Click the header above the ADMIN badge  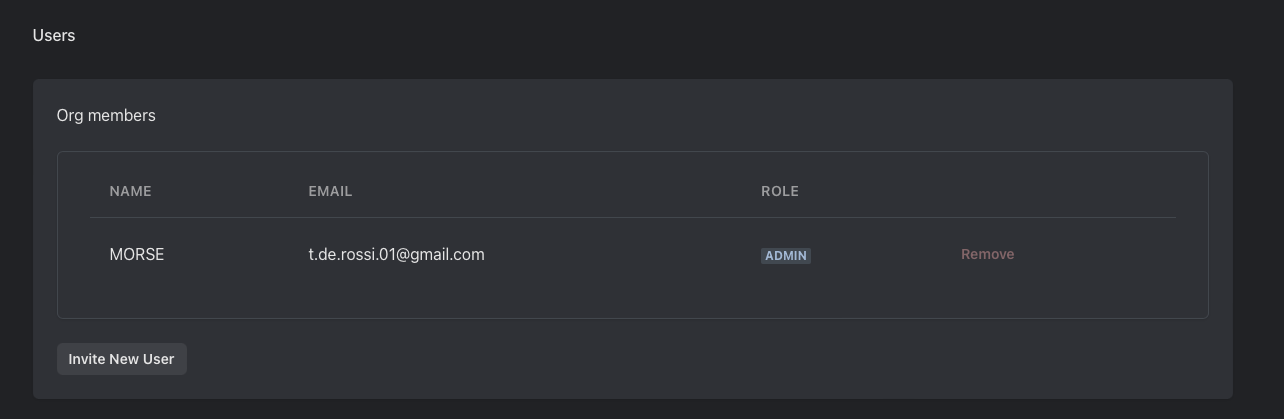[780, 191]
